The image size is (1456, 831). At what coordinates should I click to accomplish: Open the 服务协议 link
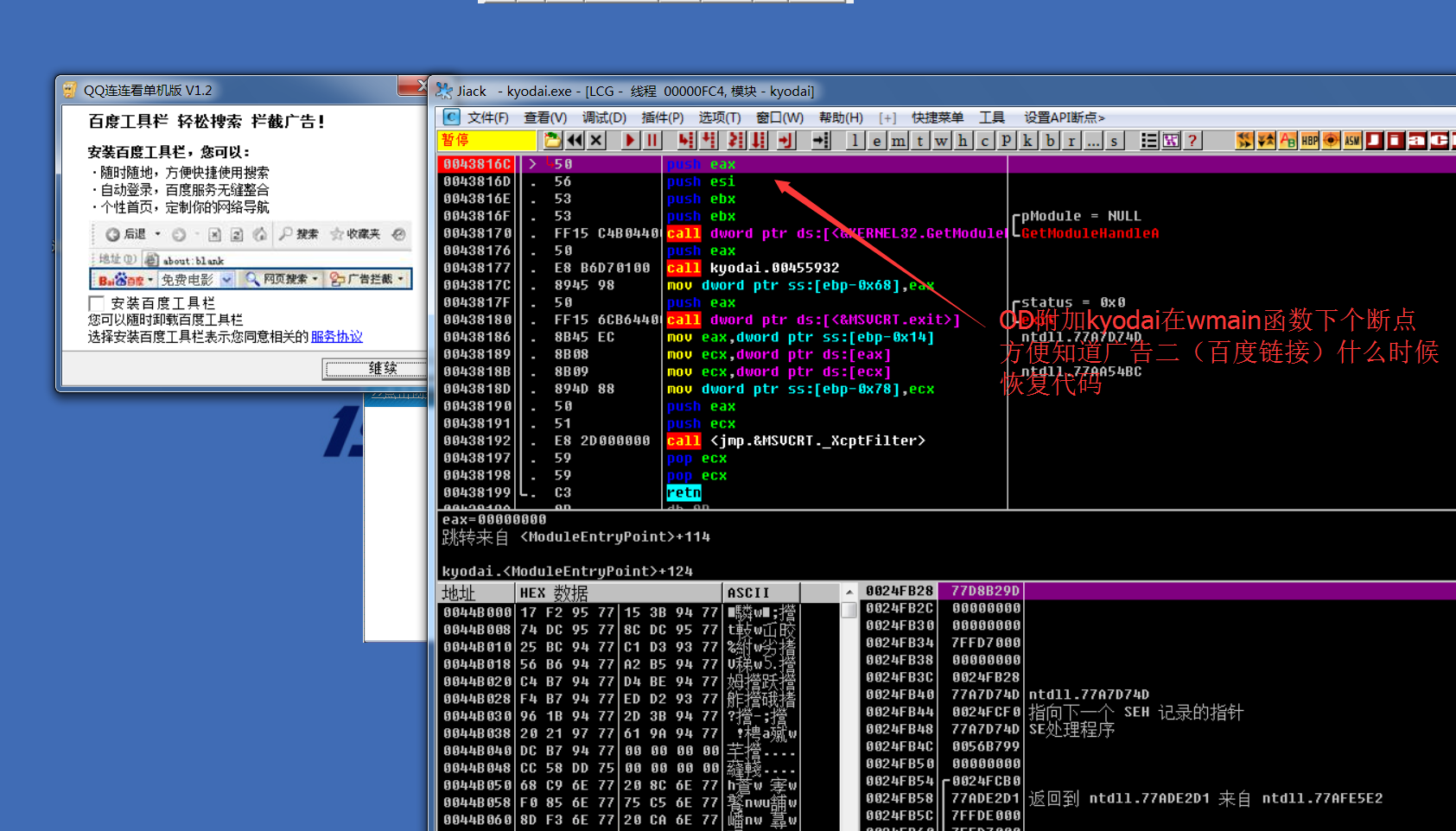(337, 337)
